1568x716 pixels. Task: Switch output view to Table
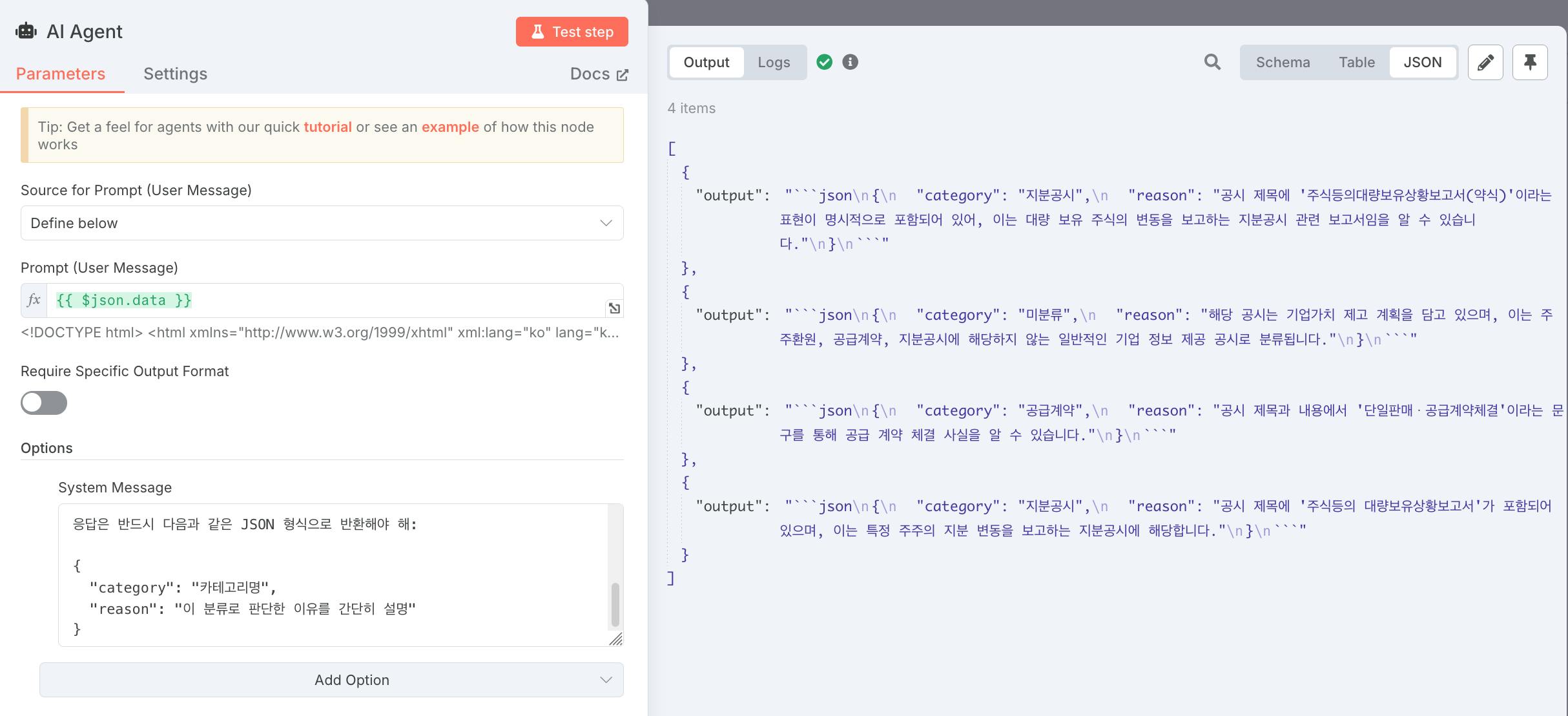[x=1356, y=62]
